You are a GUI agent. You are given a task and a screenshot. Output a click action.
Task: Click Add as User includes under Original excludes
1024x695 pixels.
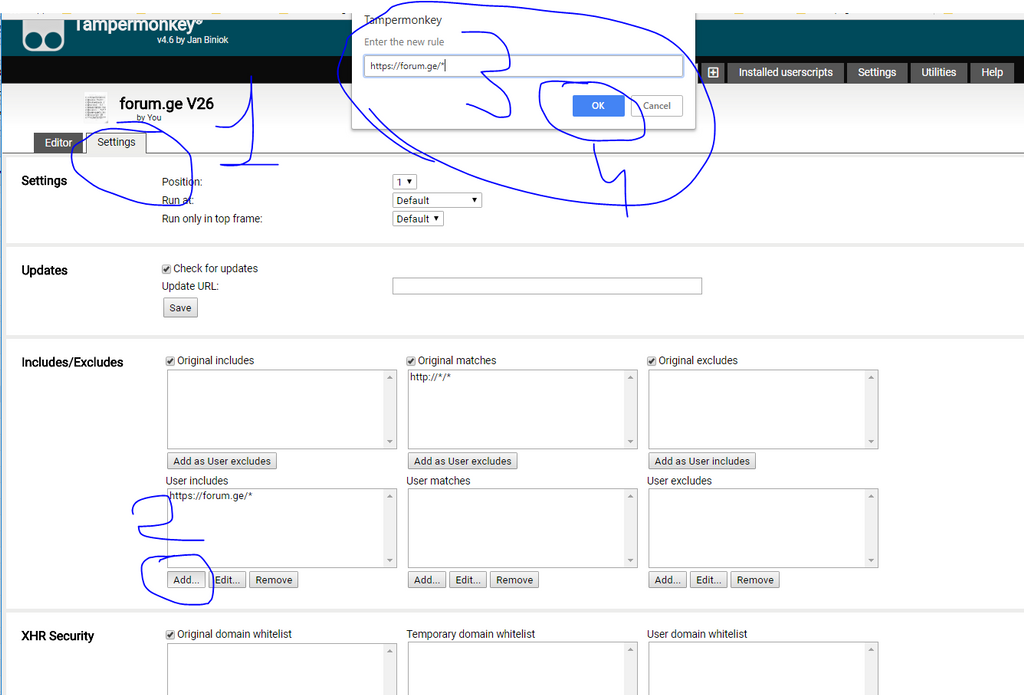coord(702,461)
